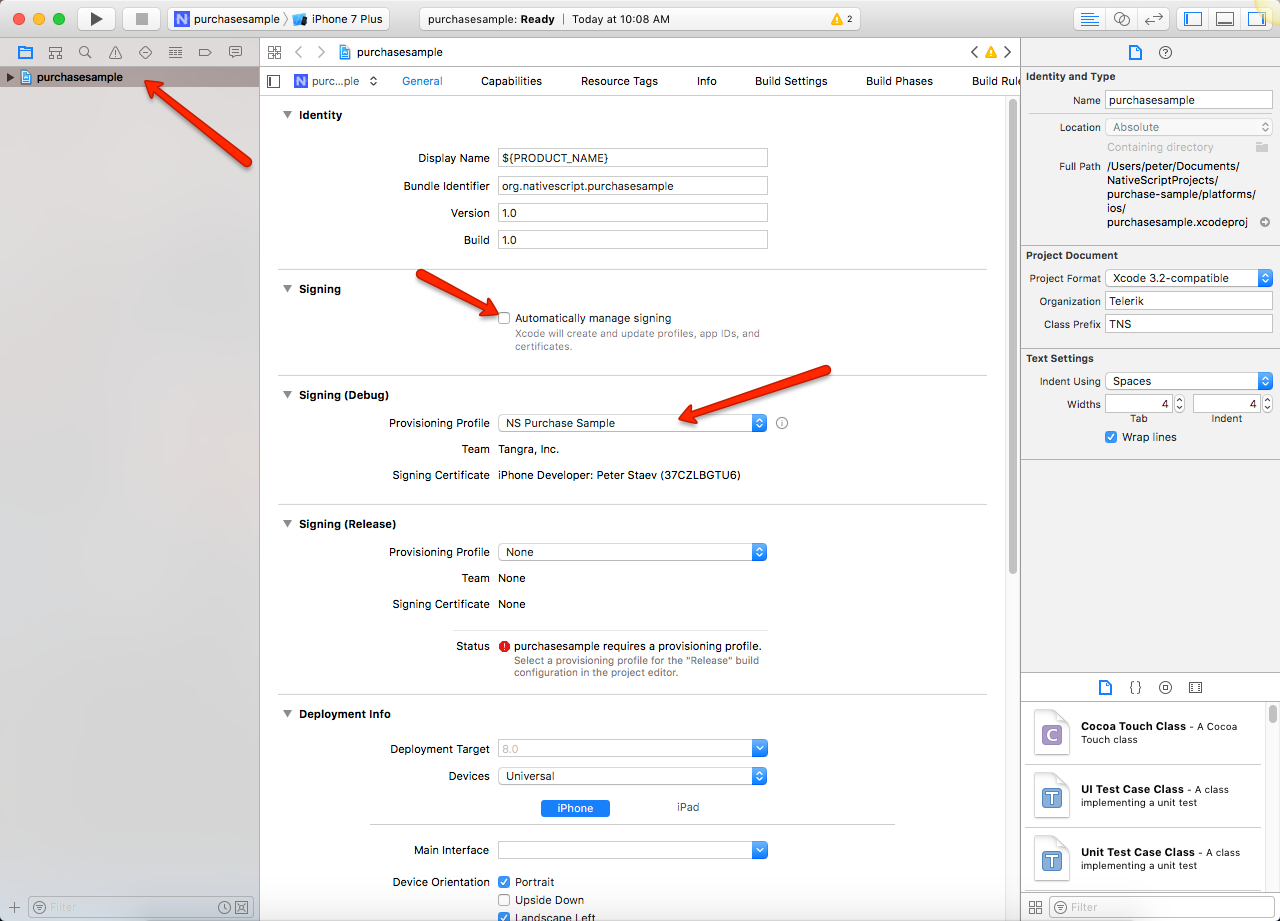Show the file inspector
Screen dimensions: 1280x921
point(1135,52)
